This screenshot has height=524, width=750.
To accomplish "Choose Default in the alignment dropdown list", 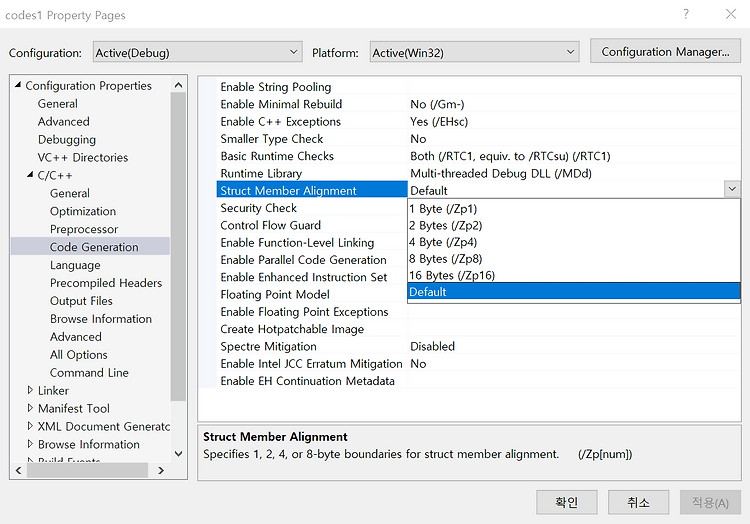I will pyautogui.click(x=574, y=292).
